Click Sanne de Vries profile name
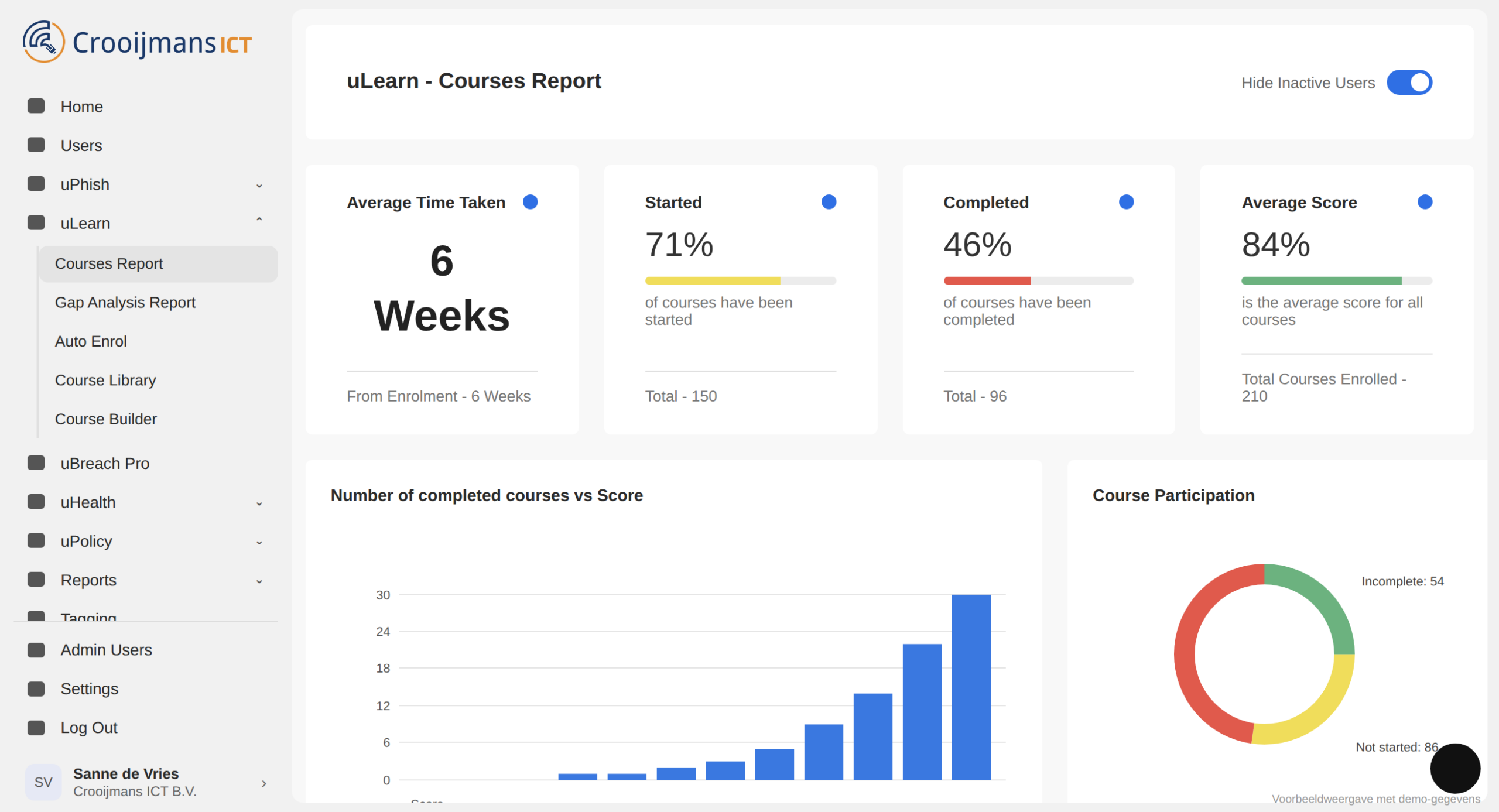 pyautogui.click(x=126, y=773)
